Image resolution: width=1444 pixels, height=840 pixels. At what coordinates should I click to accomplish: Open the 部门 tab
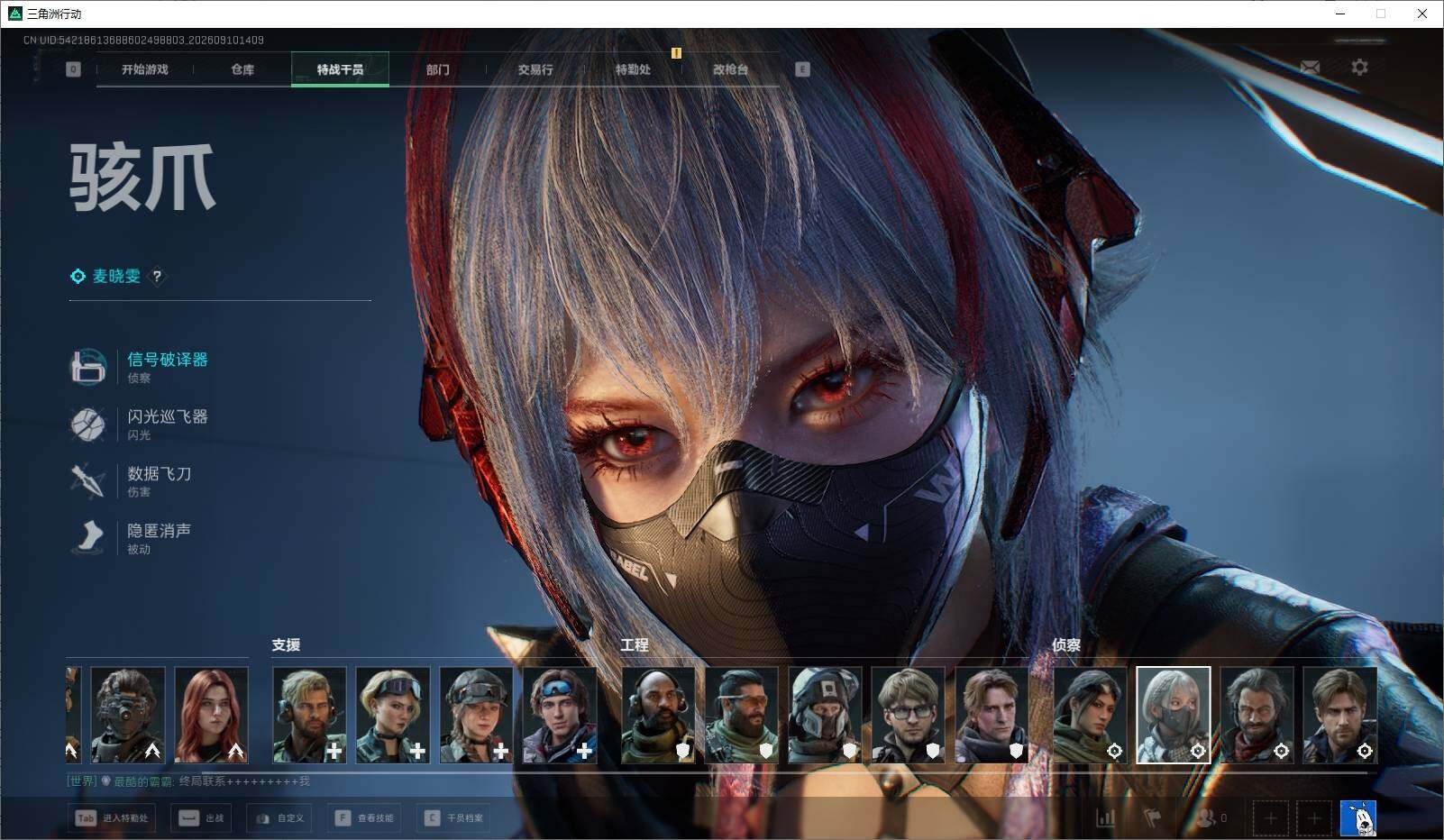(438, 69)
